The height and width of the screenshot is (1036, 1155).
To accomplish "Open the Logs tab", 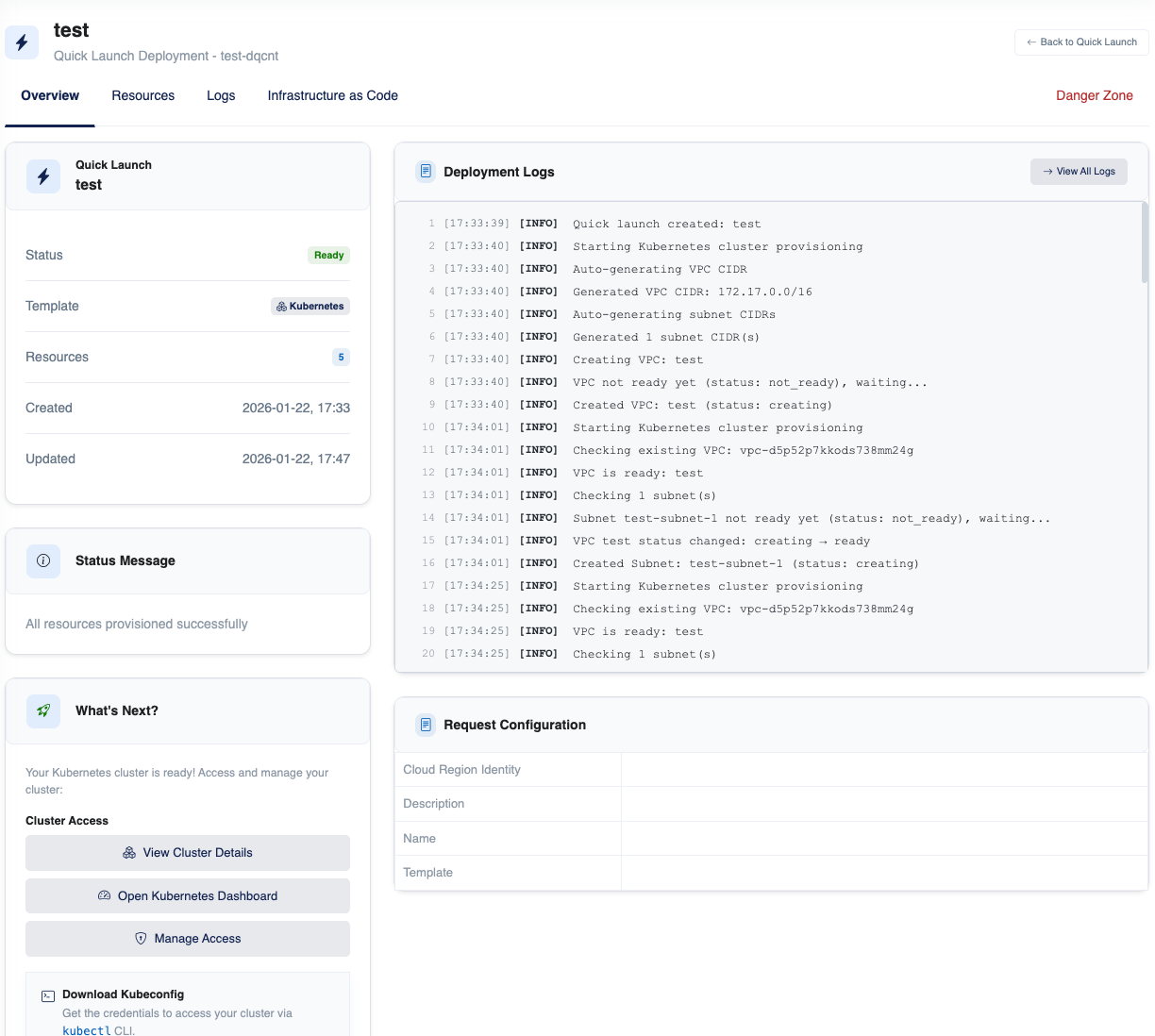I will coord(221,95).
